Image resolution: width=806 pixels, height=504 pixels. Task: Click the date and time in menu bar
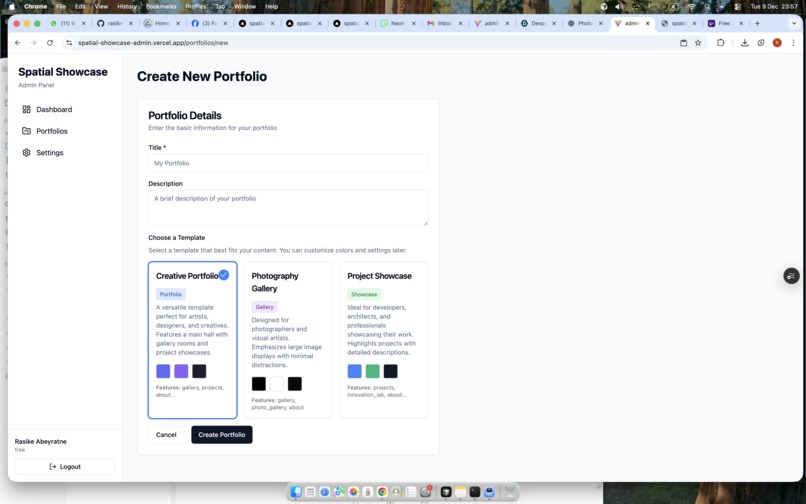pyautogui.click(x=774, y=7)
